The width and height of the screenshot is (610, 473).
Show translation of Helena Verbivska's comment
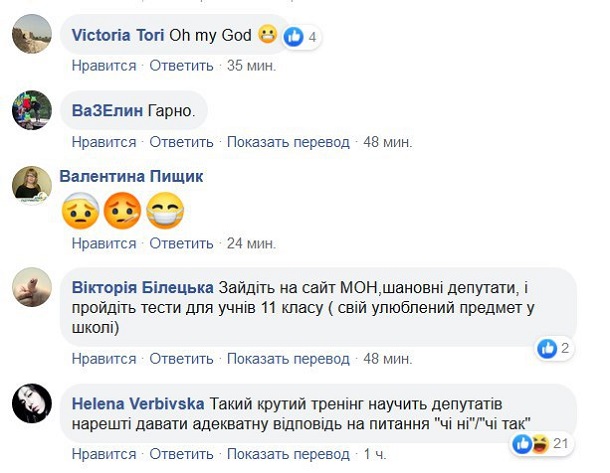(x=288, y=455)
